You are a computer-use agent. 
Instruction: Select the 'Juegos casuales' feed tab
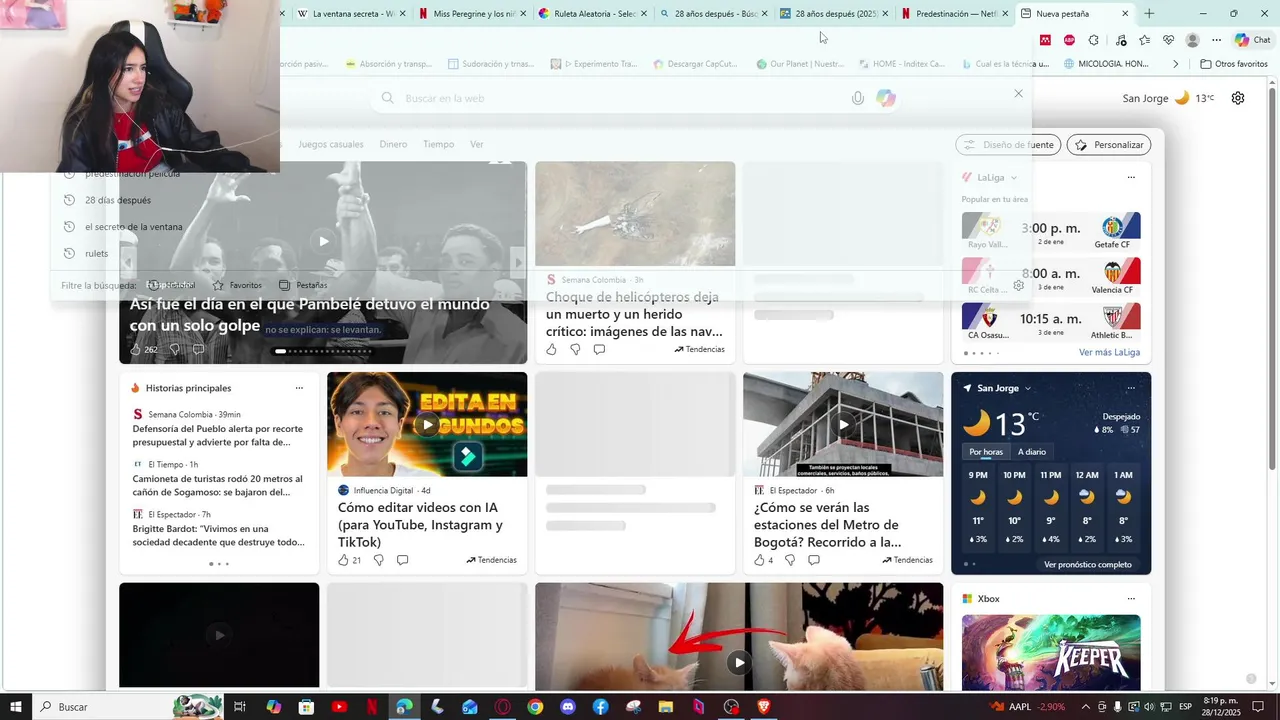point(331,145)
